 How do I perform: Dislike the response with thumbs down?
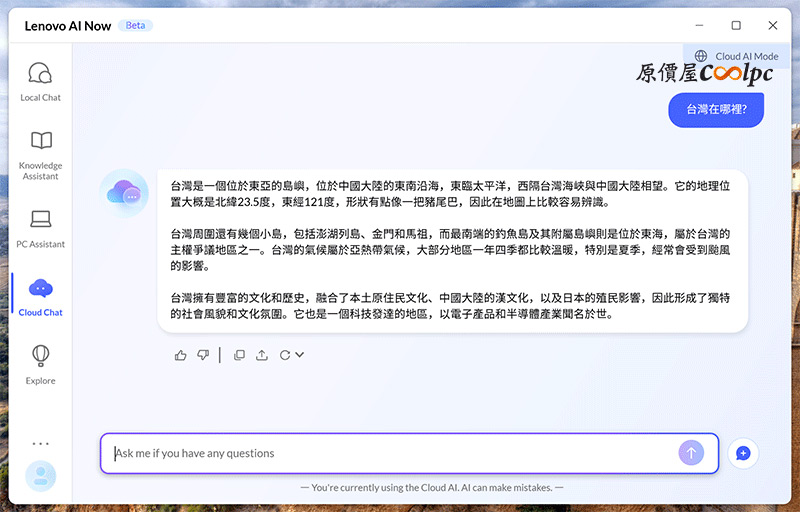pyautogui.click(x=203, y=355)
